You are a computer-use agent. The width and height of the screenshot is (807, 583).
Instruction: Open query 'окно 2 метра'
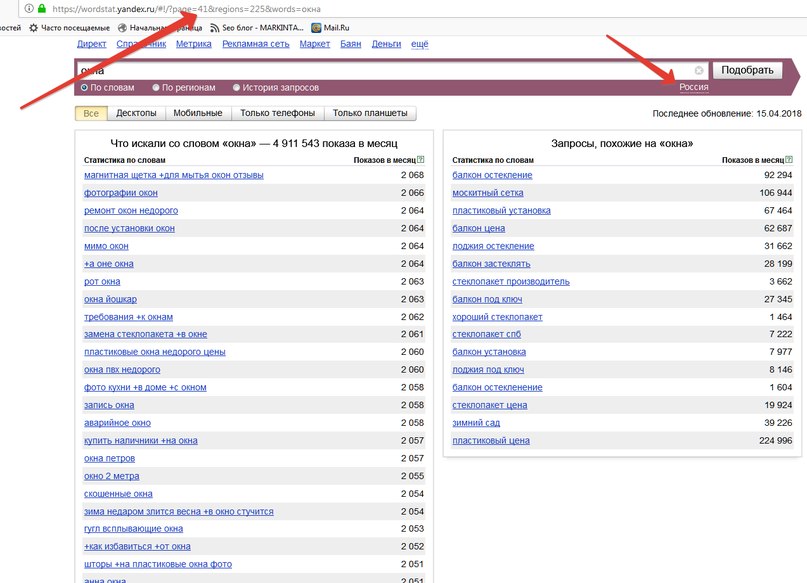112,476
